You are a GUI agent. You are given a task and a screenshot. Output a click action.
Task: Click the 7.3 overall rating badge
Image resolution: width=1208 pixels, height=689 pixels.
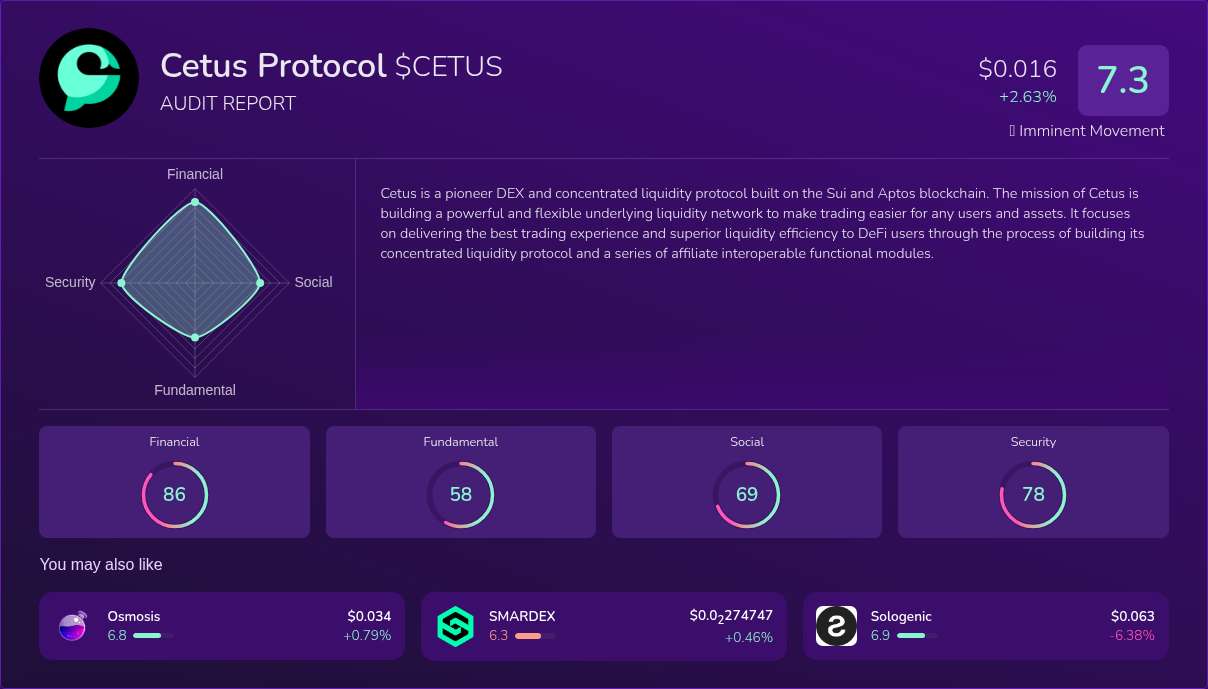1123,80
